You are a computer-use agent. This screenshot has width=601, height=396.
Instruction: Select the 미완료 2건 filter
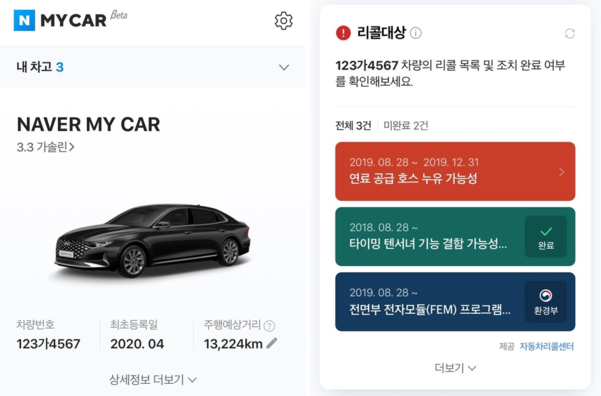406,125
